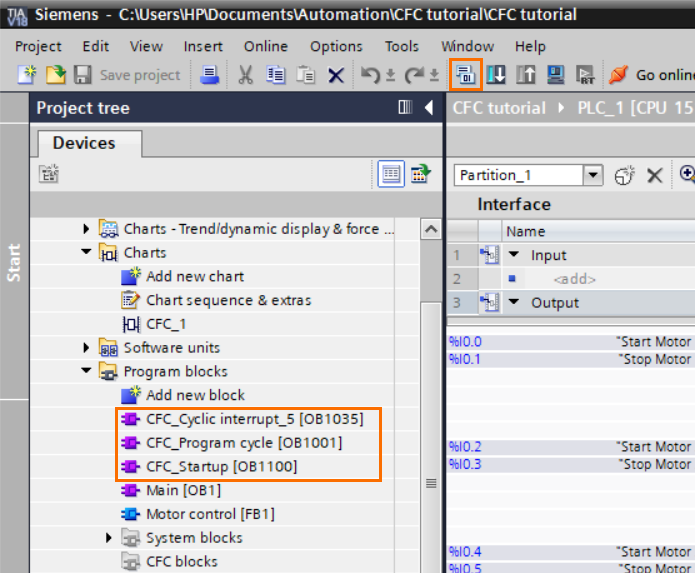This screenshot has width=695, height=573.
Task: Click the Save project floppy icon
Action: 82,75
